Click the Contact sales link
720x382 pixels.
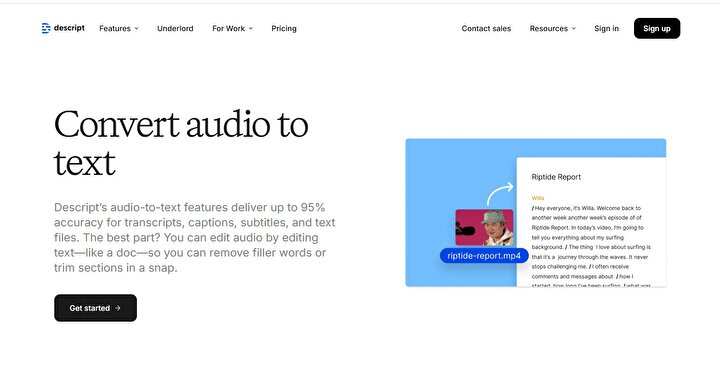(486, 28)
